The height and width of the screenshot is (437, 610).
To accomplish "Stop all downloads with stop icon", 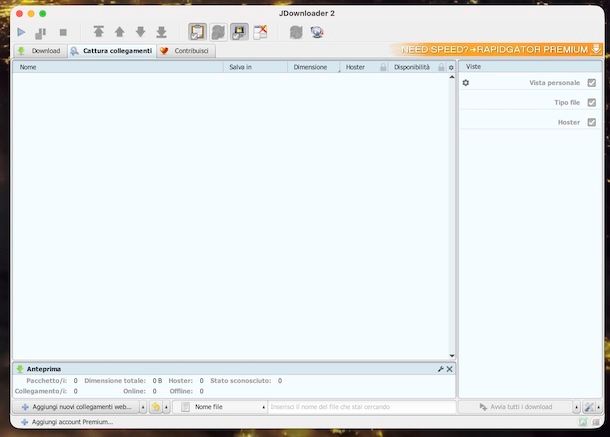I will pyautogui.click(x=63, y=32).
